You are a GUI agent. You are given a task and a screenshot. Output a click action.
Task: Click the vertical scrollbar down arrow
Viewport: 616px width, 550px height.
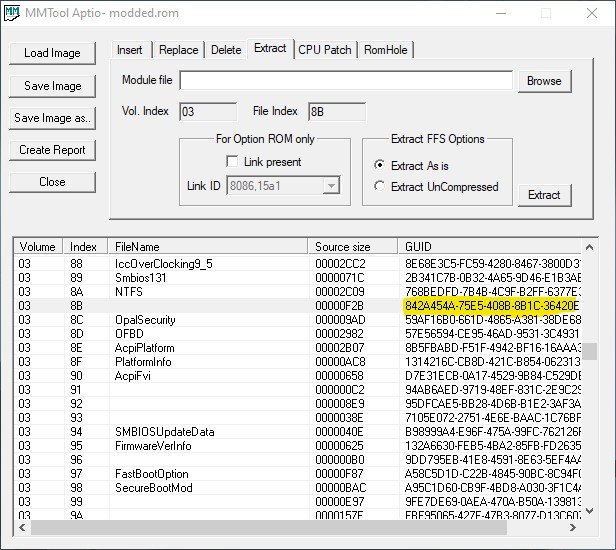coord(589,511)
